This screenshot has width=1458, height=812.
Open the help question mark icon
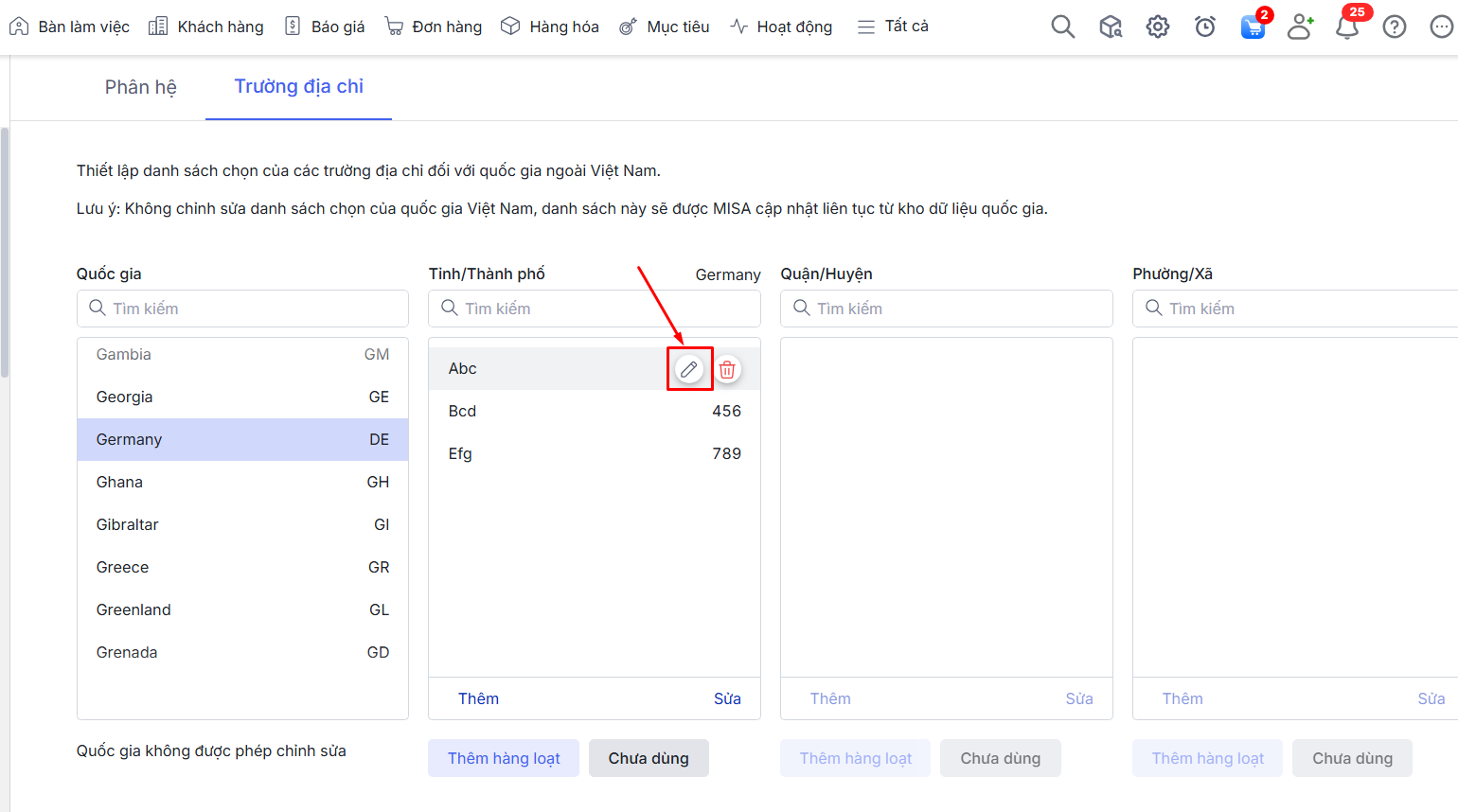(1394, 26)
